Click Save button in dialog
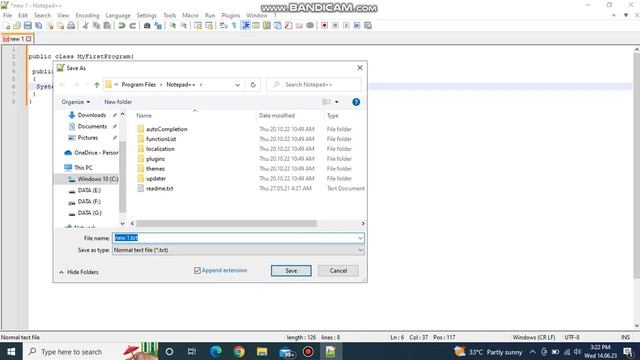The image size is (640, 360). pyautogui.click(x=291, y=271)
